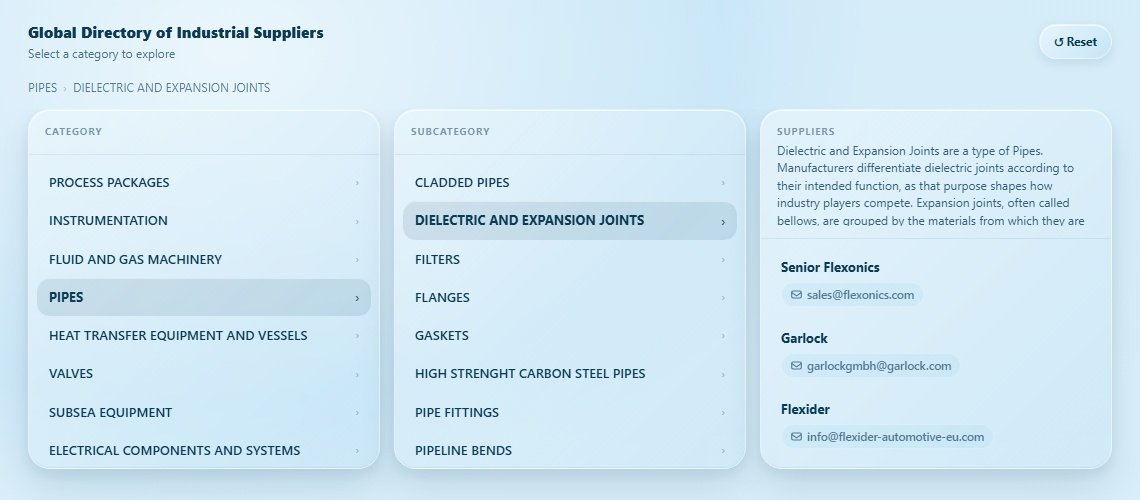Expand the chevron beside VALVES category
Image resolution: width=1140 pixels, height=500 pixels.
357,374
